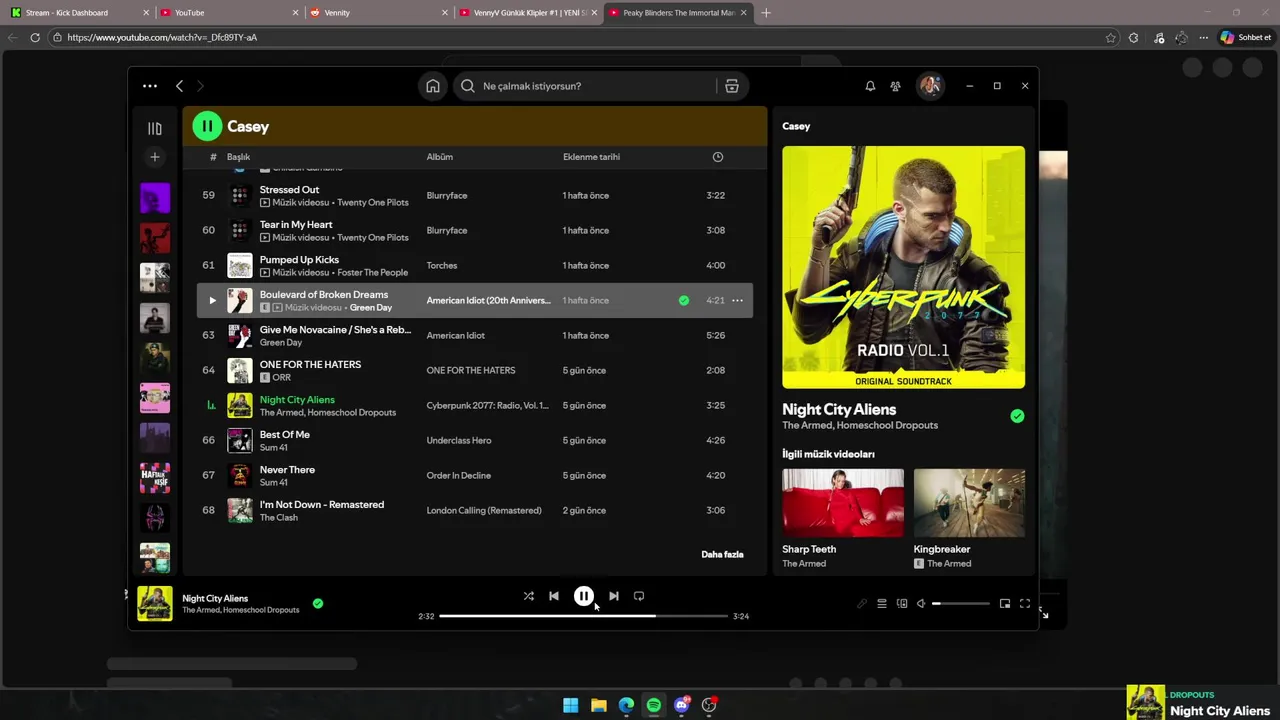Show lyrics with the microphone icon
The width and height of the screenshot is (1280, 720).
pos(862,604)
